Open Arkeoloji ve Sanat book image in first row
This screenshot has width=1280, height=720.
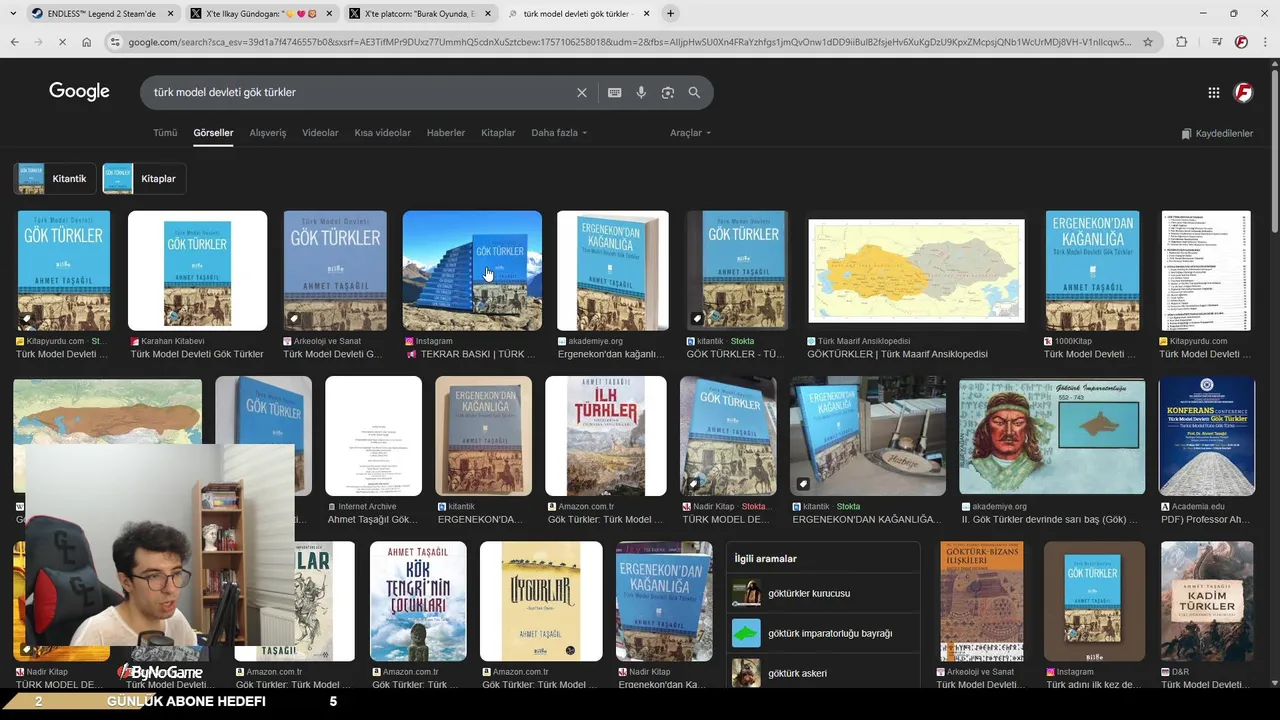coord(335,271)
